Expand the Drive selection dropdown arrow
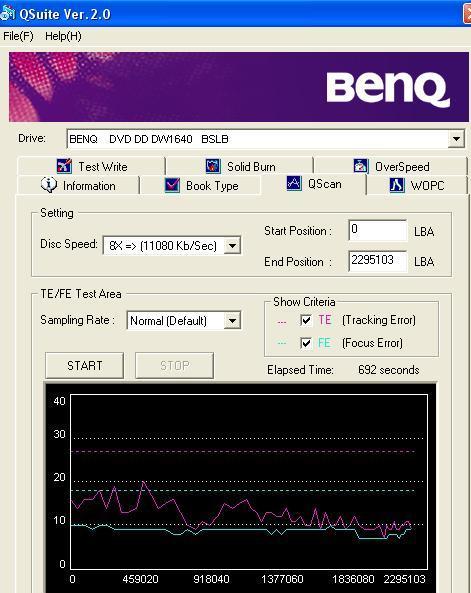 tap(456, 139)
